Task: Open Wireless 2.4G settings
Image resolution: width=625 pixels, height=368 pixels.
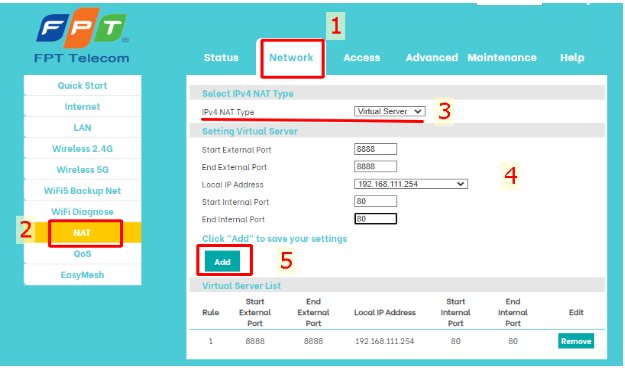Action: 83,149
